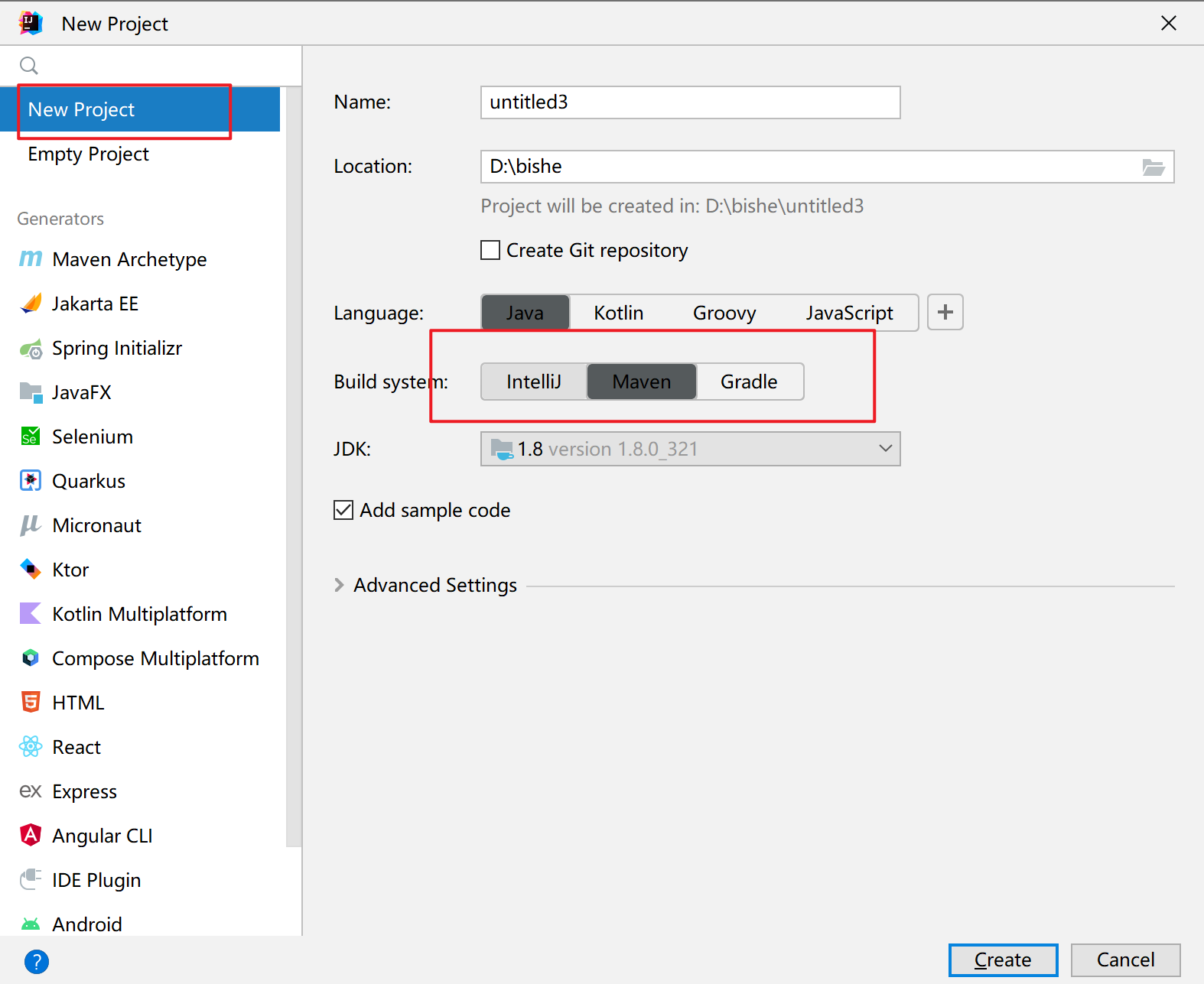Select Groovy as the language
This screenshot has height=984, width=1204.
click(724, 313)
